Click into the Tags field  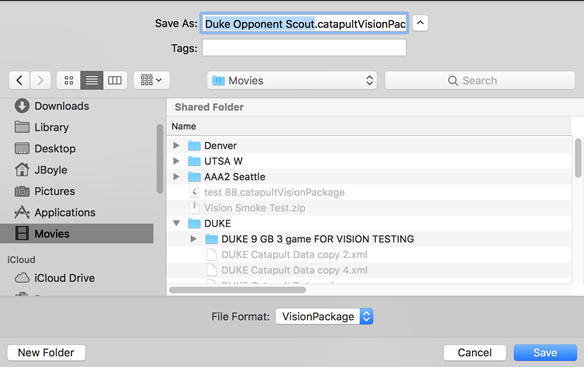tap(304, 48)
